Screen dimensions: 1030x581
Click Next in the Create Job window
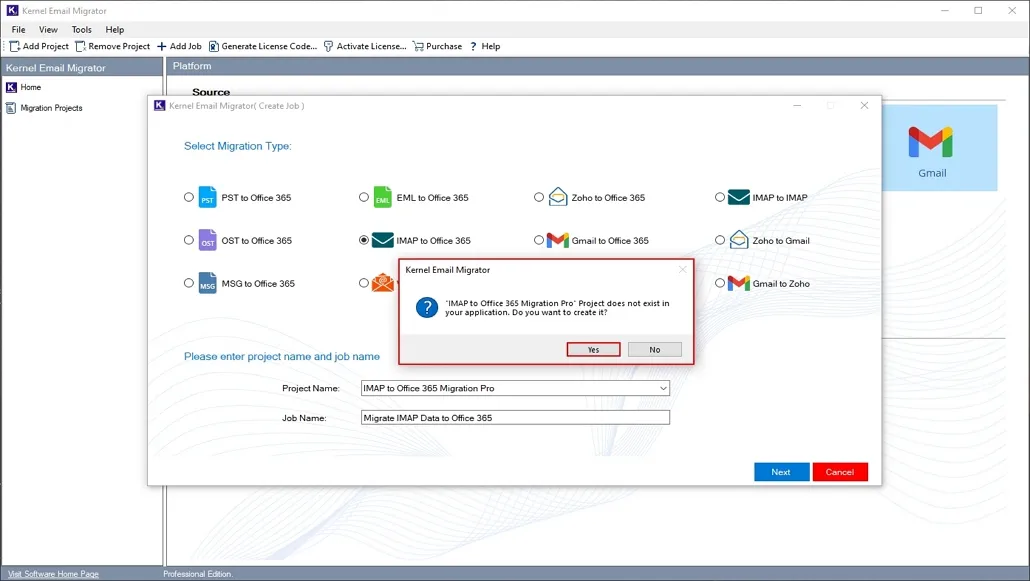(x=781, y=471)
